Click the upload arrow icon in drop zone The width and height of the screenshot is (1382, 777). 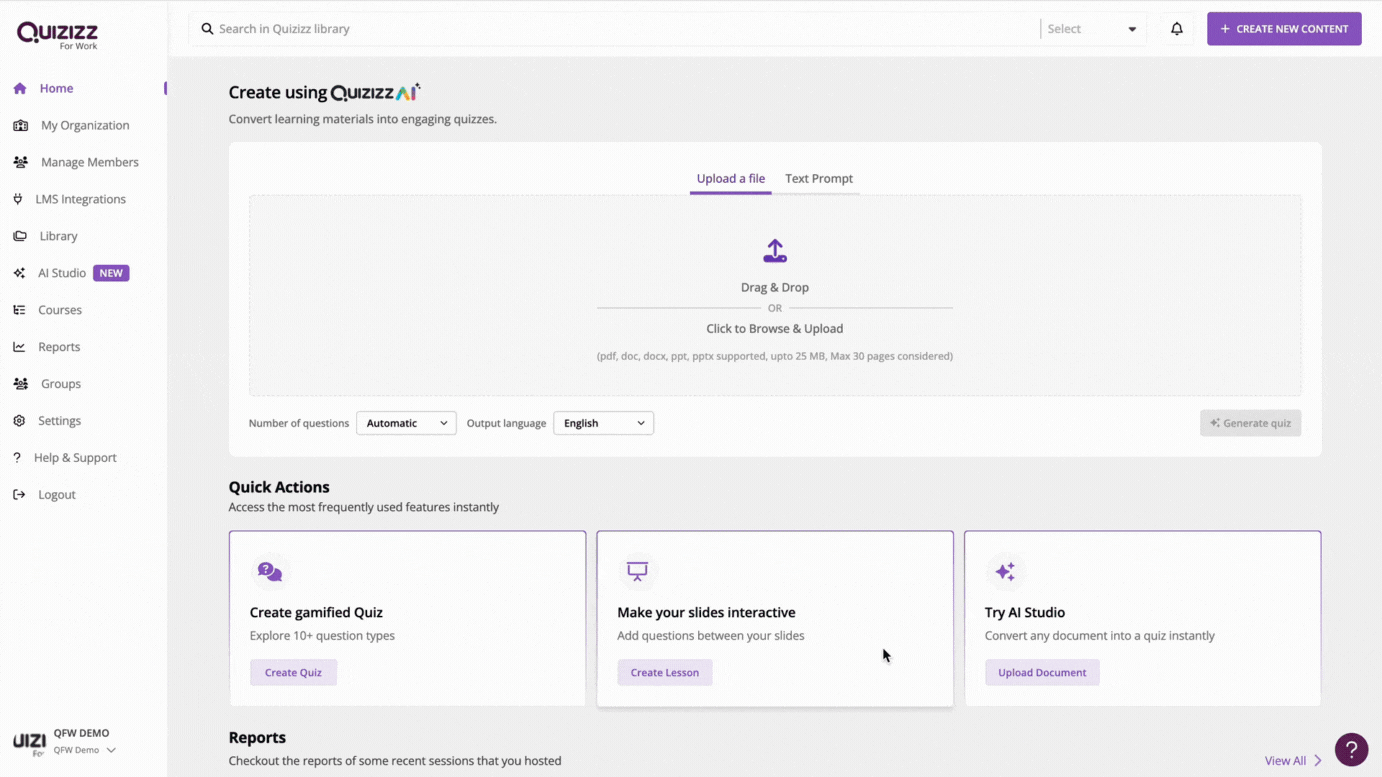[775, 251]
